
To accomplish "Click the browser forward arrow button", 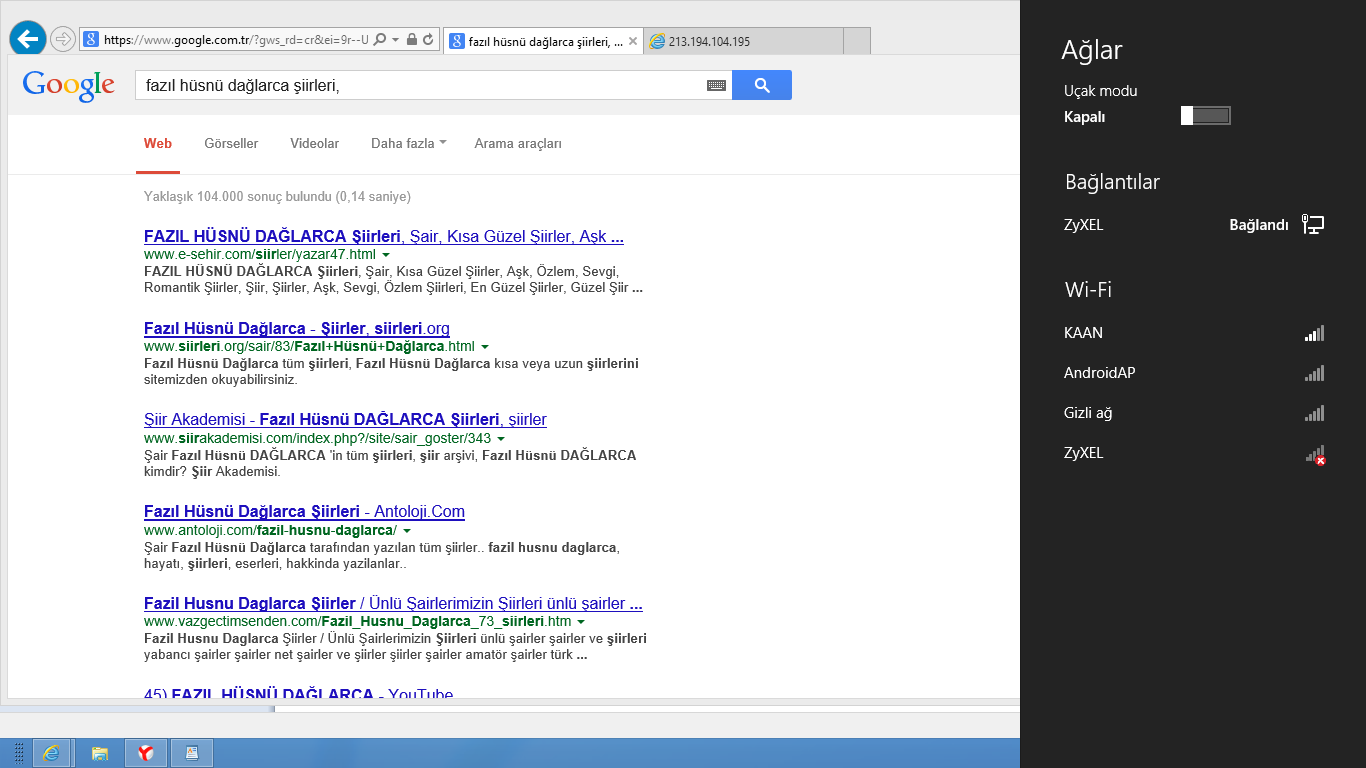I will click(63, 39).
